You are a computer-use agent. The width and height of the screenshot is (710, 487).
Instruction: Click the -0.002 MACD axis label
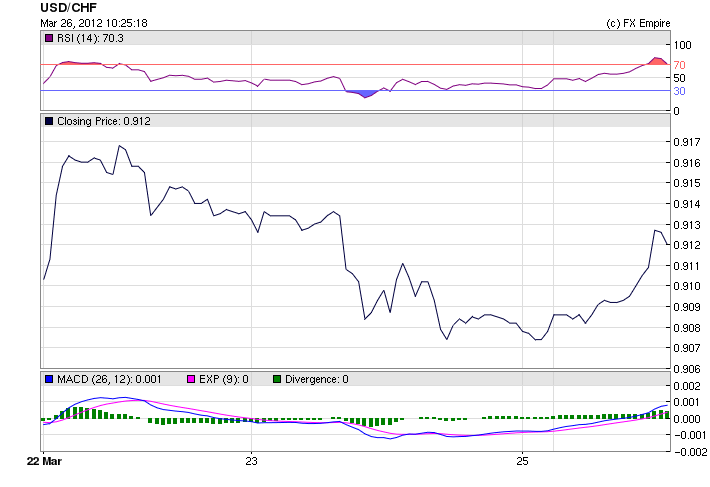[x=690, y=452]
